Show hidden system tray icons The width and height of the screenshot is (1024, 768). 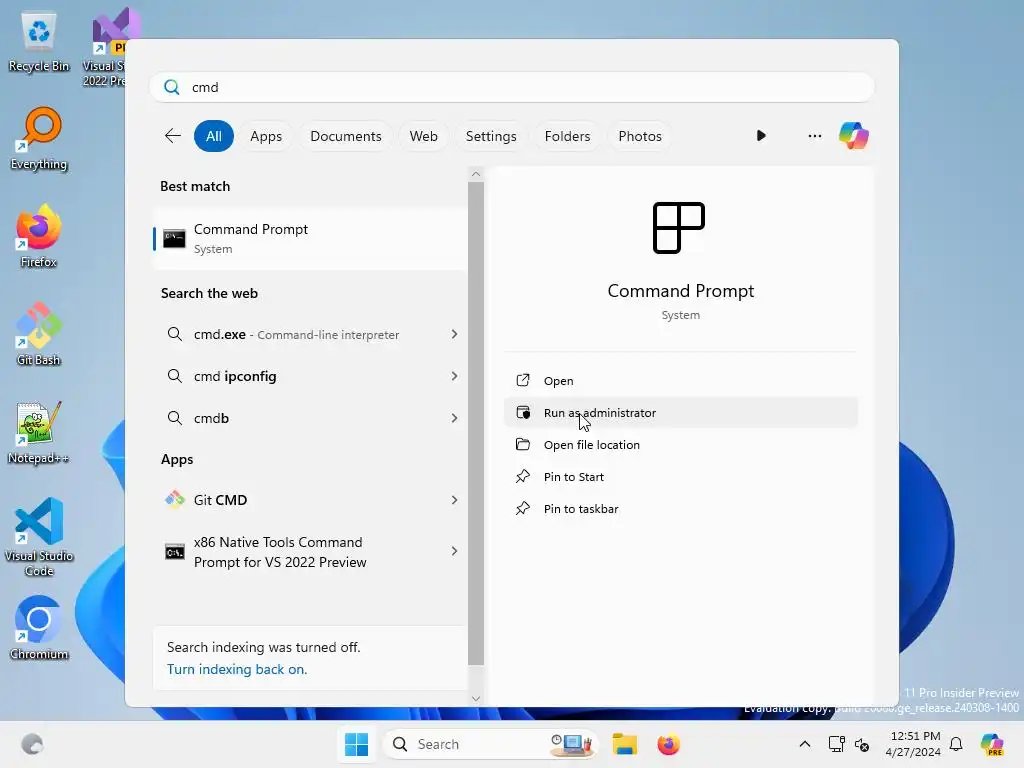coord(805,744)
